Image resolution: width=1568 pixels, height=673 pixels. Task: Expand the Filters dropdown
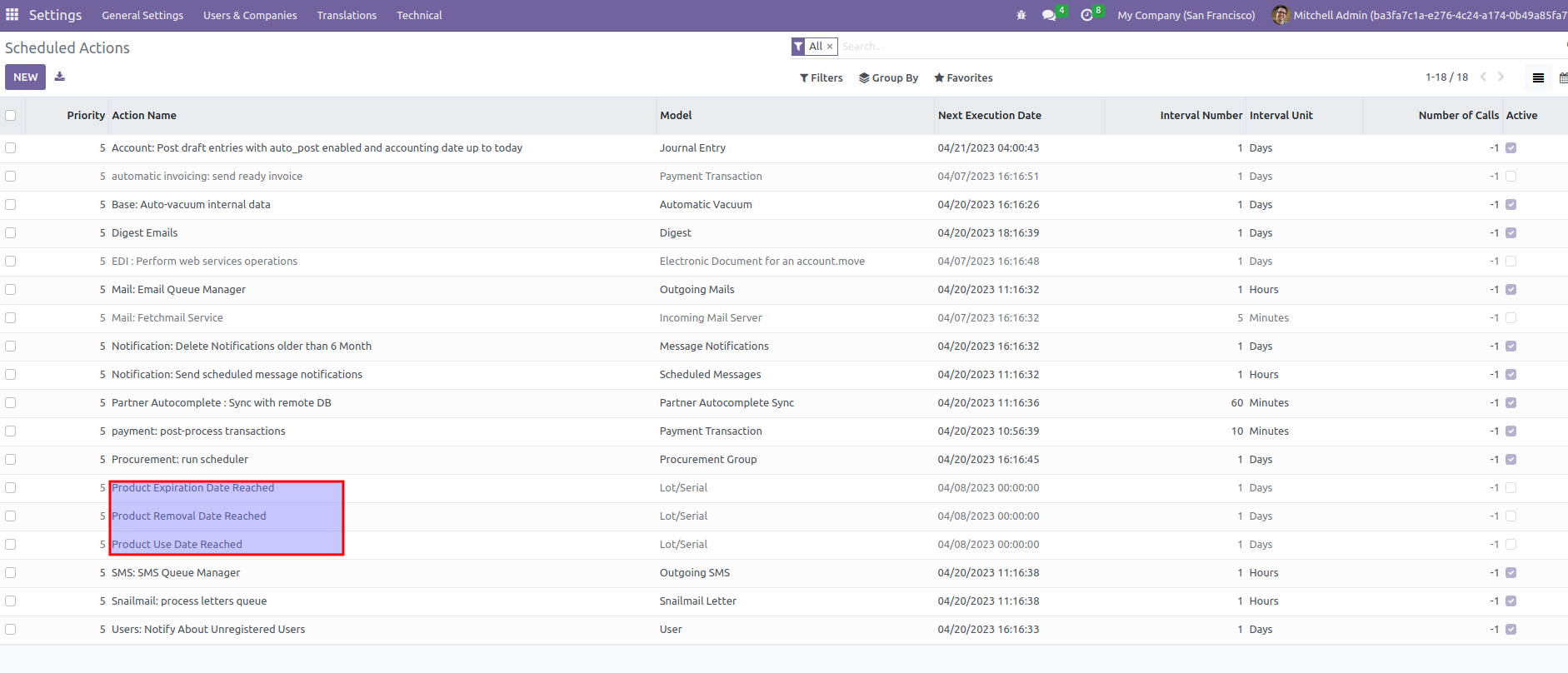(821, 77)
